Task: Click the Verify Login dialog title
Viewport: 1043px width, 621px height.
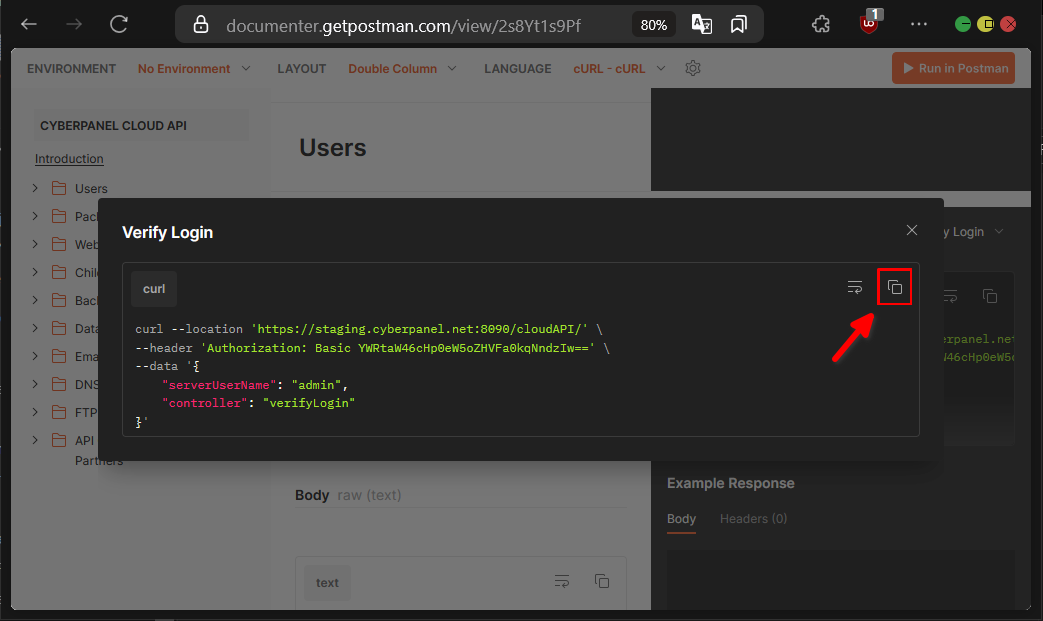Action: [168, 232]
